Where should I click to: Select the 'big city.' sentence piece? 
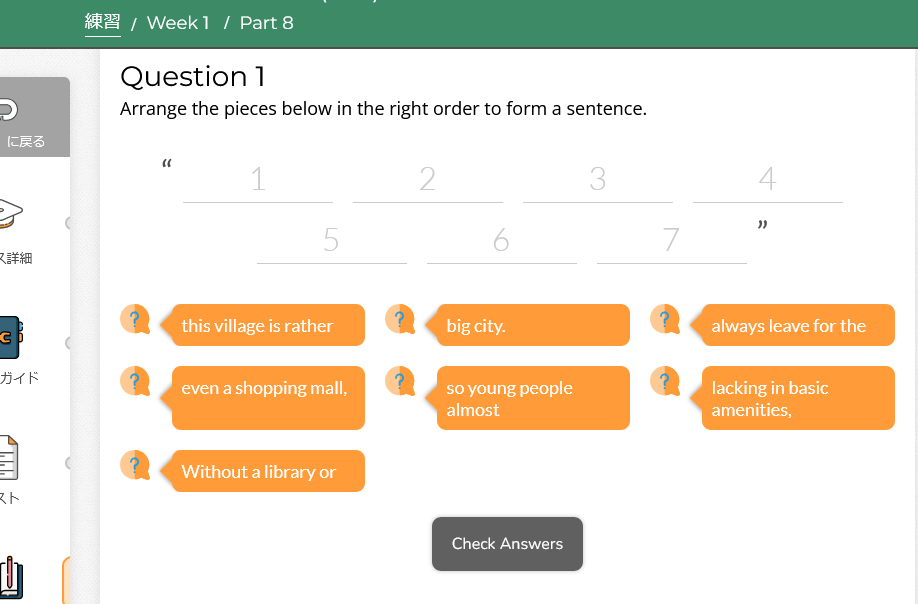click(x=532, y=326)
